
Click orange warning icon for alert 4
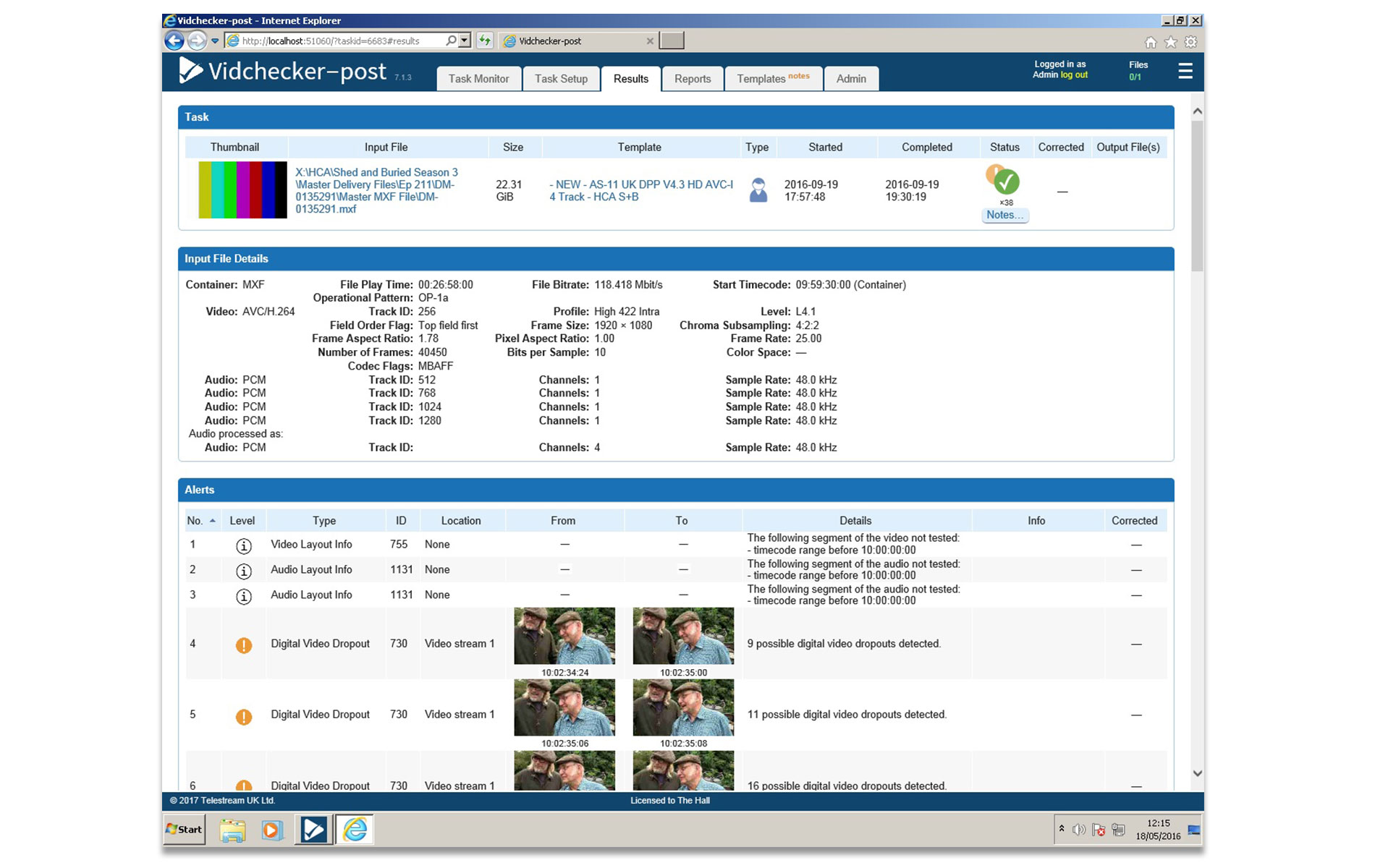244,644
